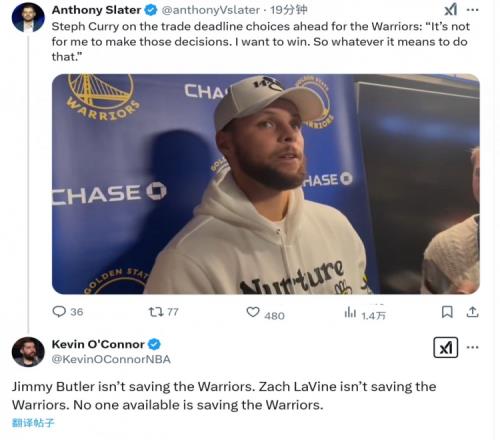The image size is (500, 440).
Task: Click the 翻译帖子 translate link
Action: 33,423
